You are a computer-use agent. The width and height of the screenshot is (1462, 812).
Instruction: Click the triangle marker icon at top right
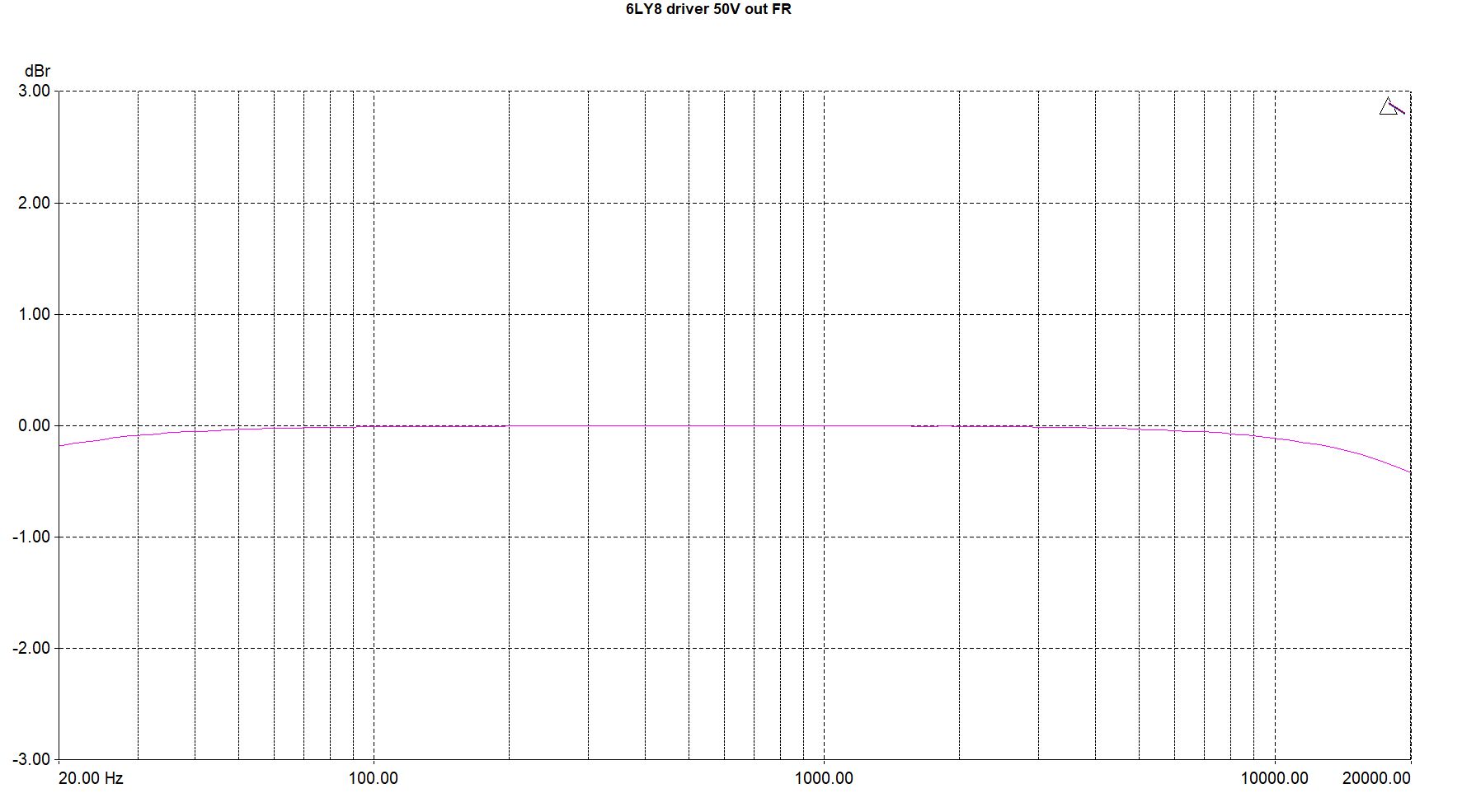click(x=1388, y=107)
